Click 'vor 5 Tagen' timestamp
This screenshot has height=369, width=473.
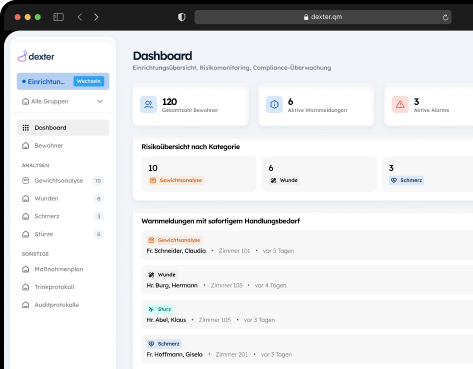[x=279, y=251]
